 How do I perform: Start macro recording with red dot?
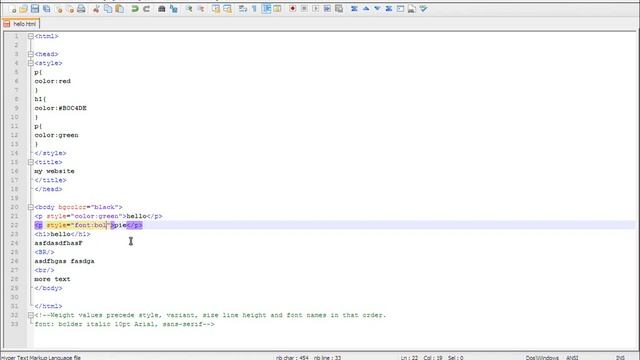293,9
